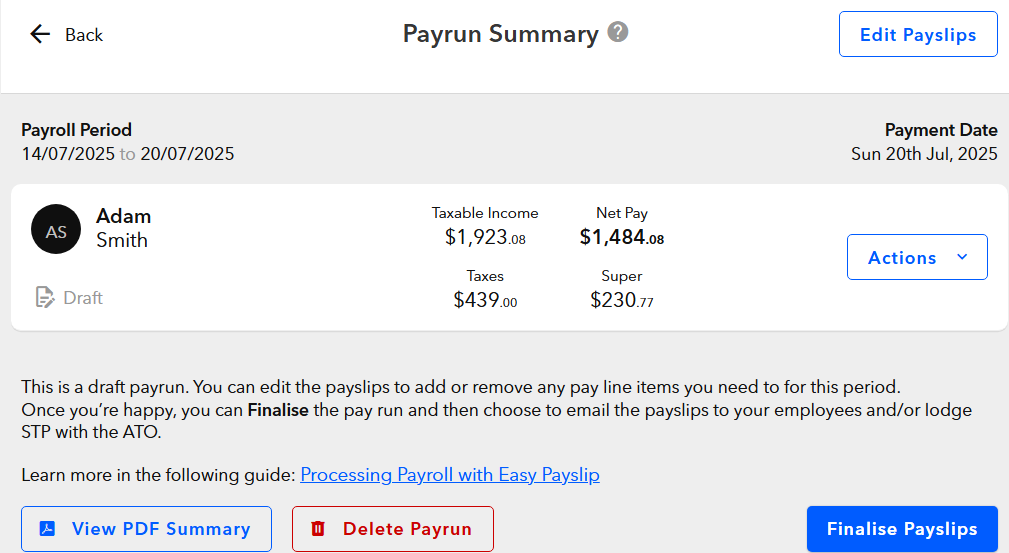Click the Draft status label
This screenshot has height=553, width=1009.
pyautogui.click(x=83, y=297)
